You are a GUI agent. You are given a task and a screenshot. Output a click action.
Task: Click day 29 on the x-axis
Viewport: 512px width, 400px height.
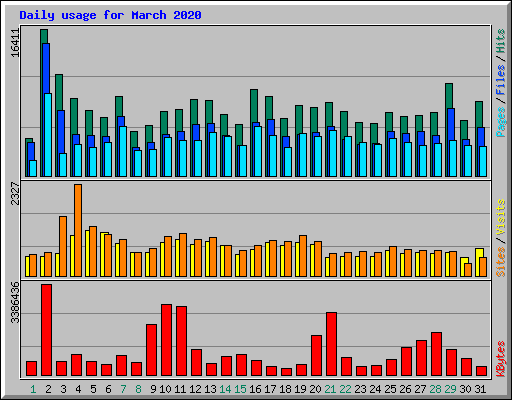pos(450,389)
